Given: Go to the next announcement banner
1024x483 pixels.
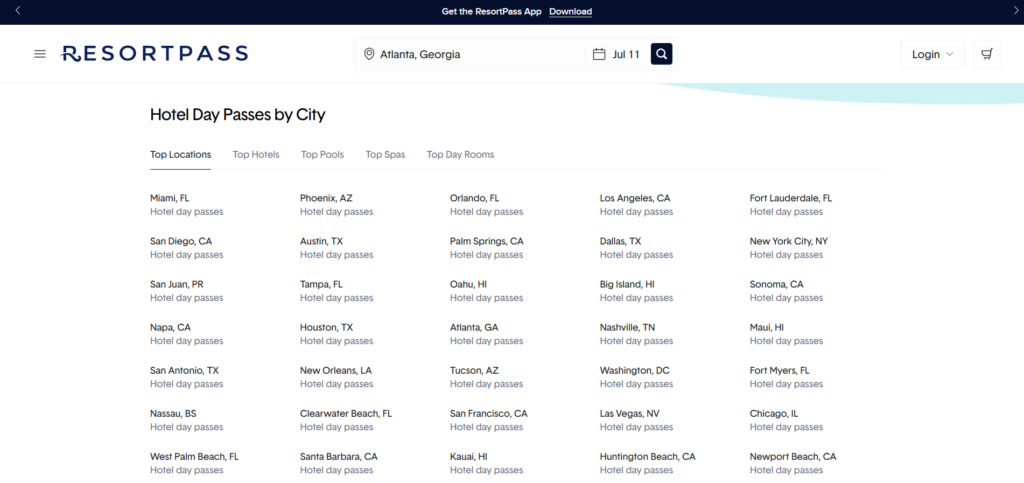Looking at the screenshot, I should 1016,10.
